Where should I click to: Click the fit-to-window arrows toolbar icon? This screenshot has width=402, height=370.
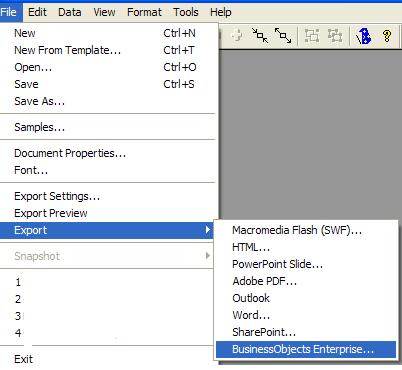point(260,35)
